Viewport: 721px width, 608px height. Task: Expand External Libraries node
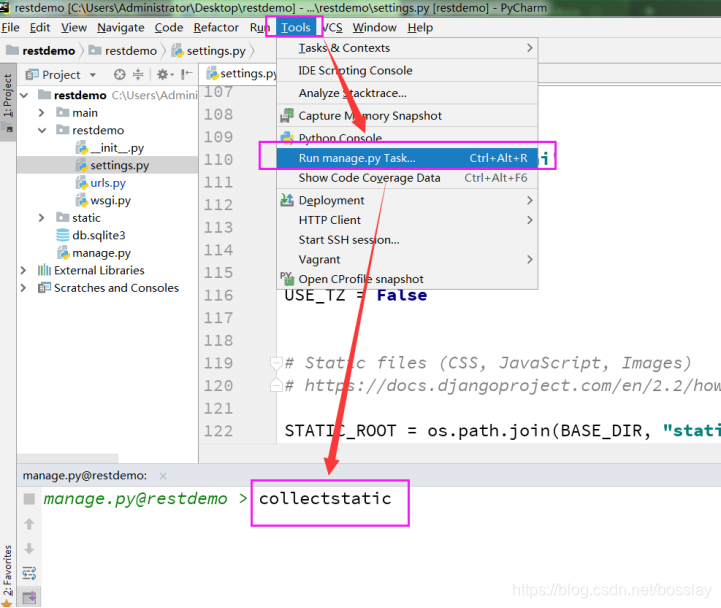23,270
